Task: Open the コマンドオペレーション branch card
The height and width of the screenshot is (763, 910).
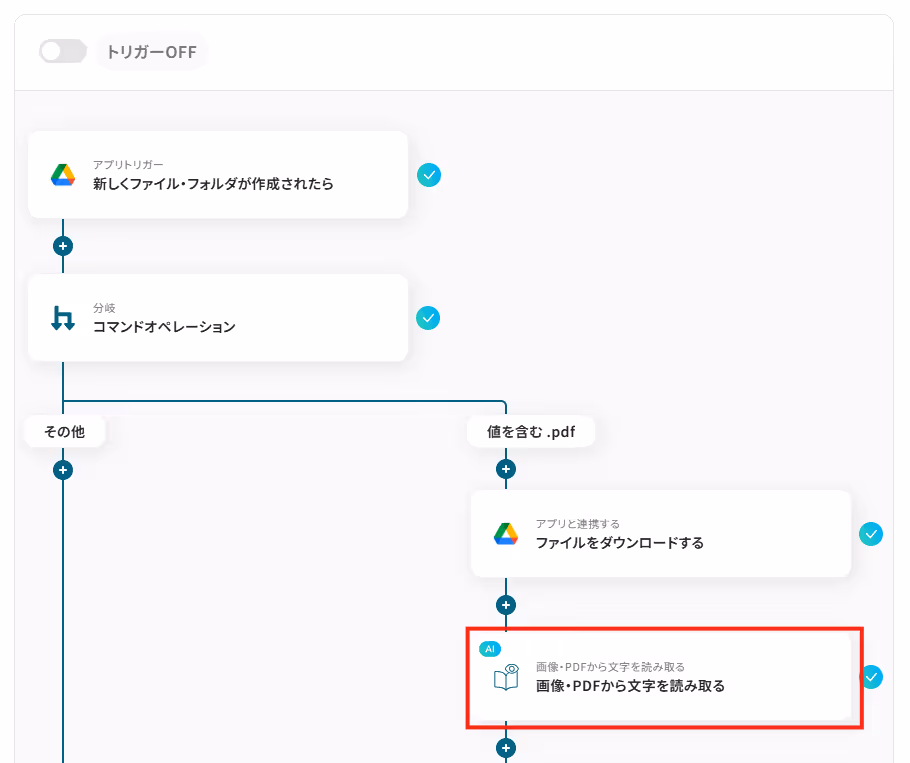Action: (218, 318)
